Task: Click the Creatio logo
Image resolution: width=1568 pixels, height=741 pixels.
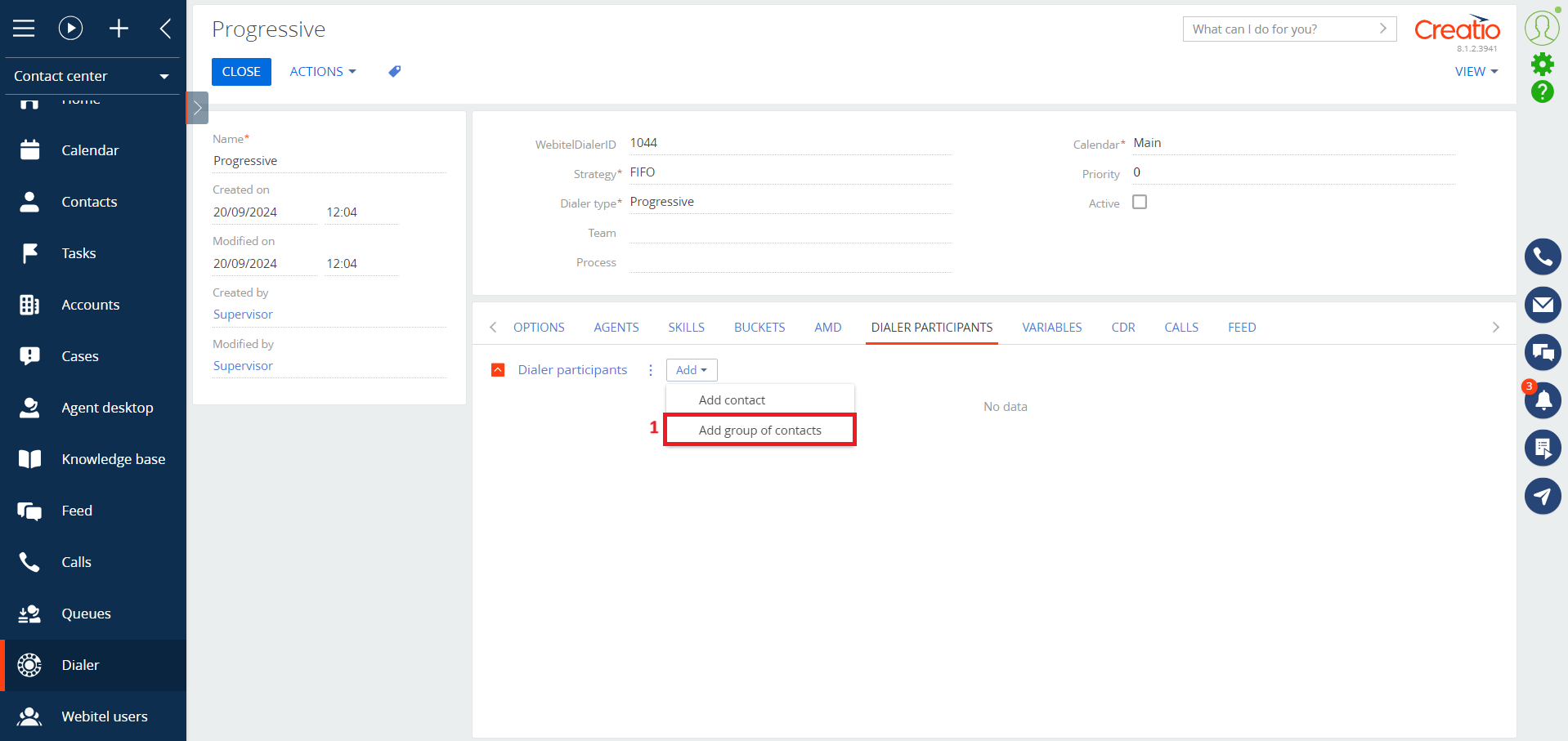Action: 1457,29
